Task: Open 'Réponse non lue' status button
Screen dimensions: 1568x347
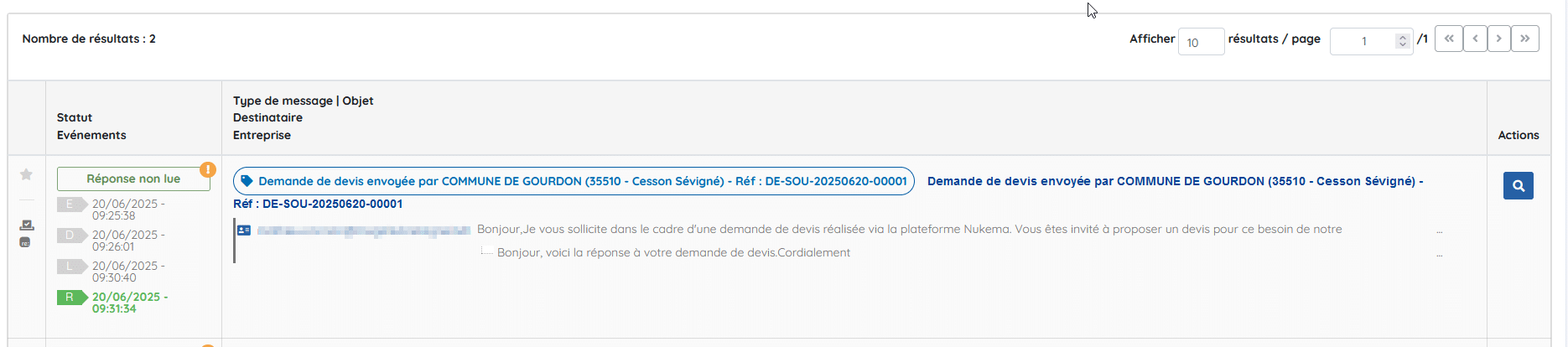Action: tap(133, 179)
